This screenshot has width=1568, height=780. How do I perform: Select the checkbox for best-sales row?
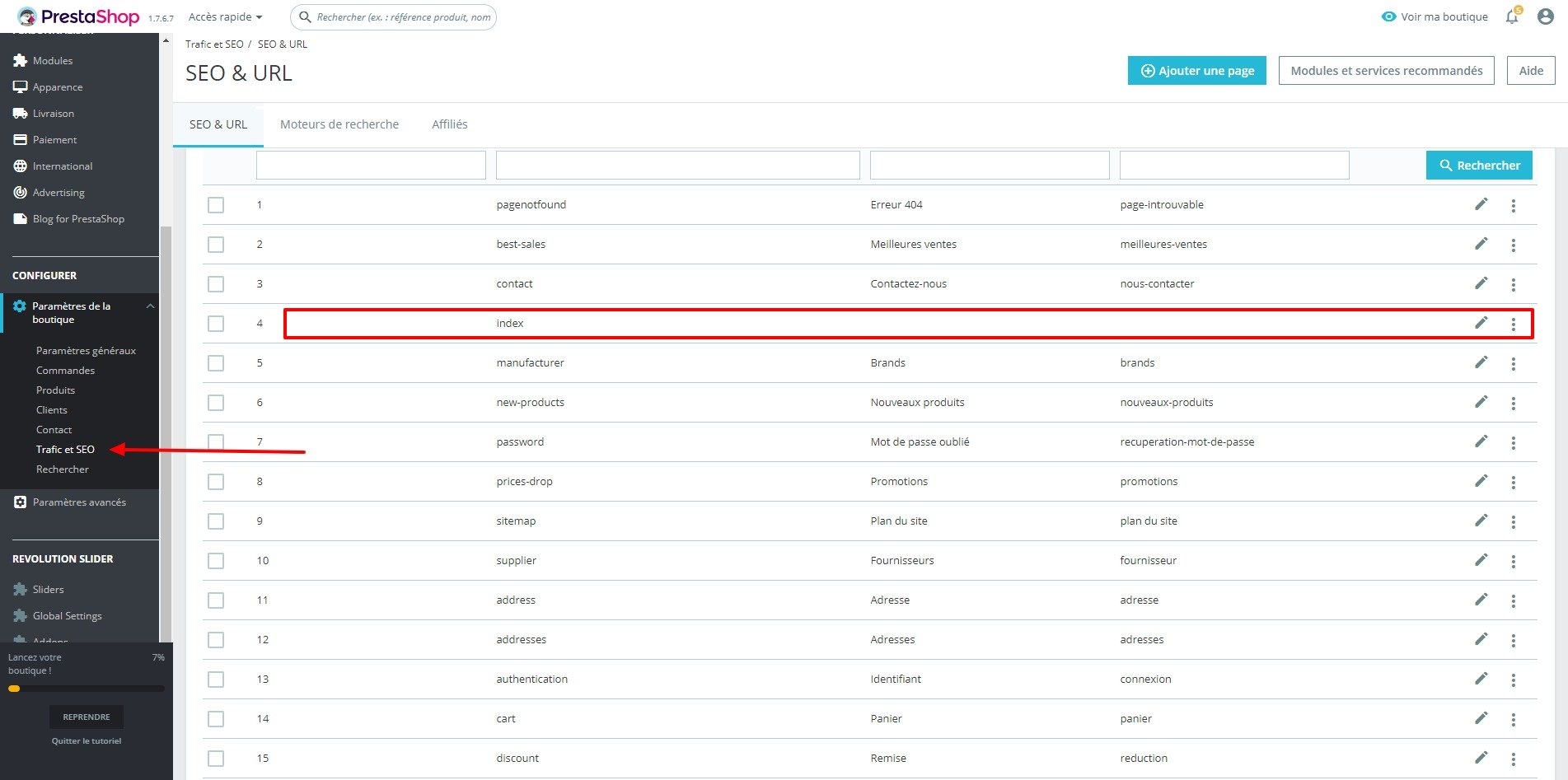pos(216,245)
